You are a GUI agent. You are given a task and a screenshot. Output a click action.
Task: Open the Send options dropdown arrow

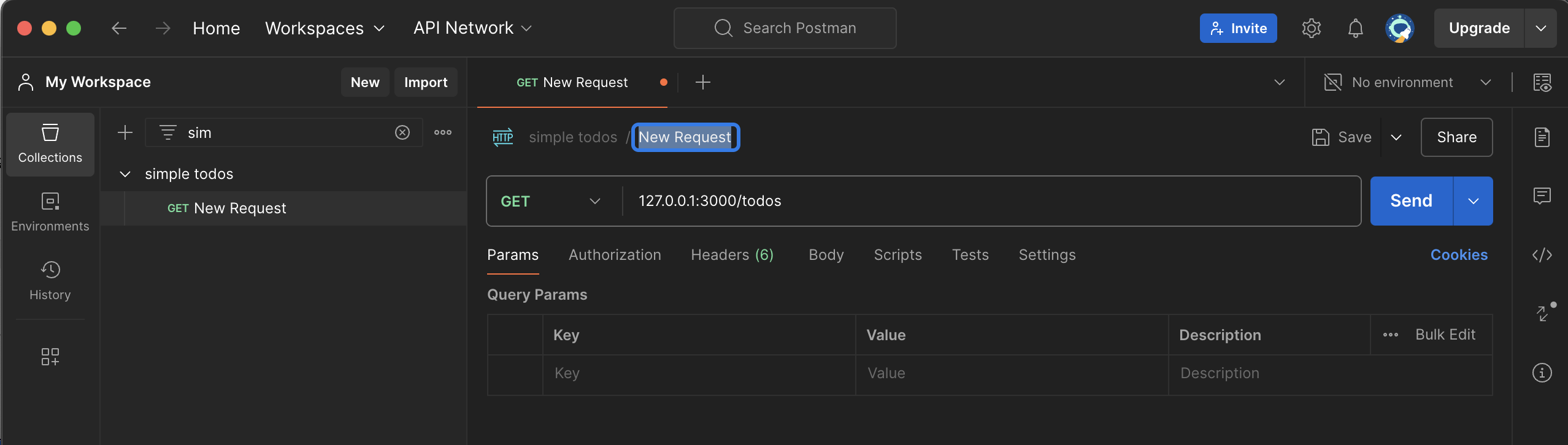(1474, 201)
